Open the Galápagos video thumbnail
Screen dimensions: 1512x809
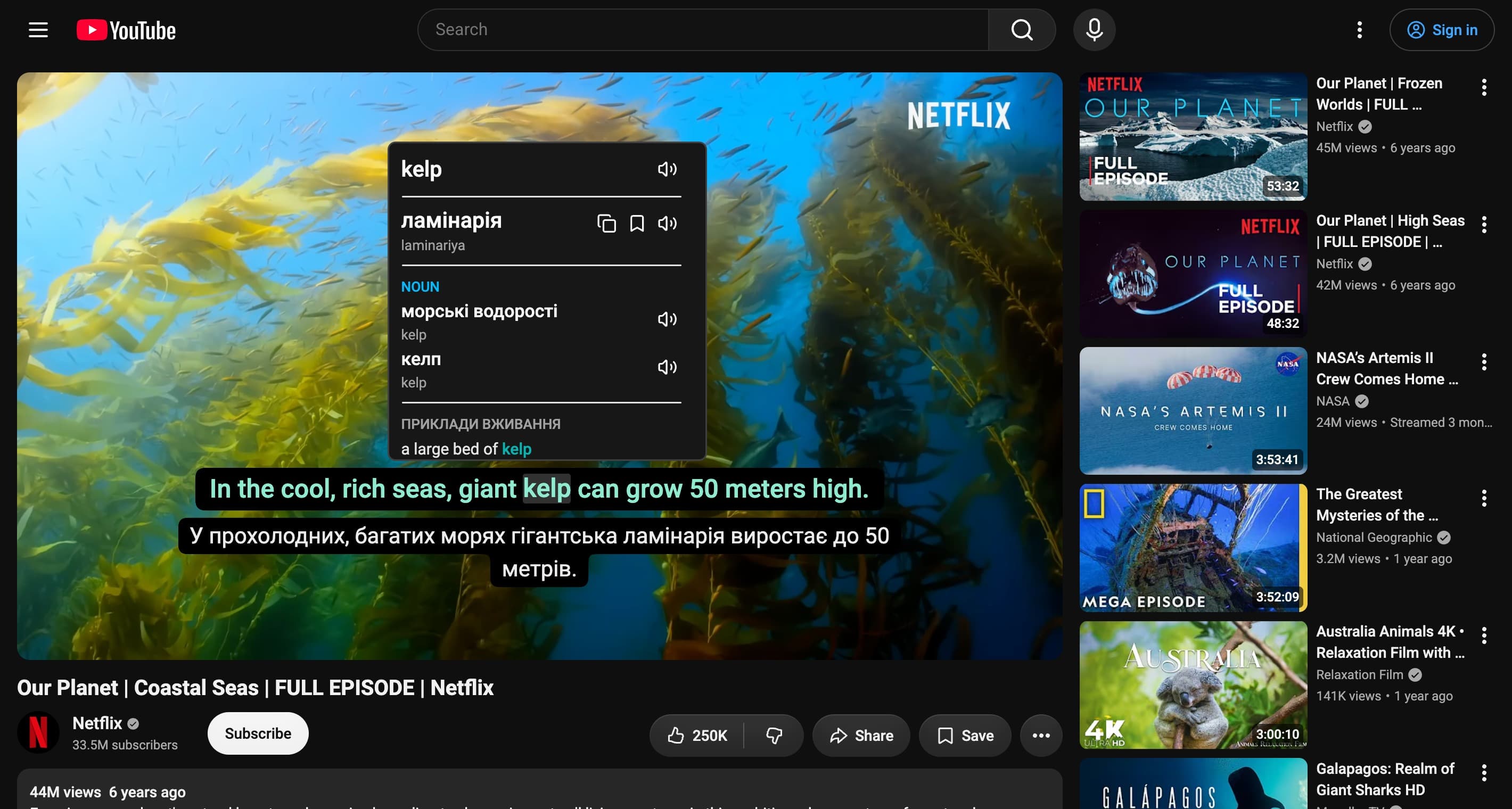1193,784
